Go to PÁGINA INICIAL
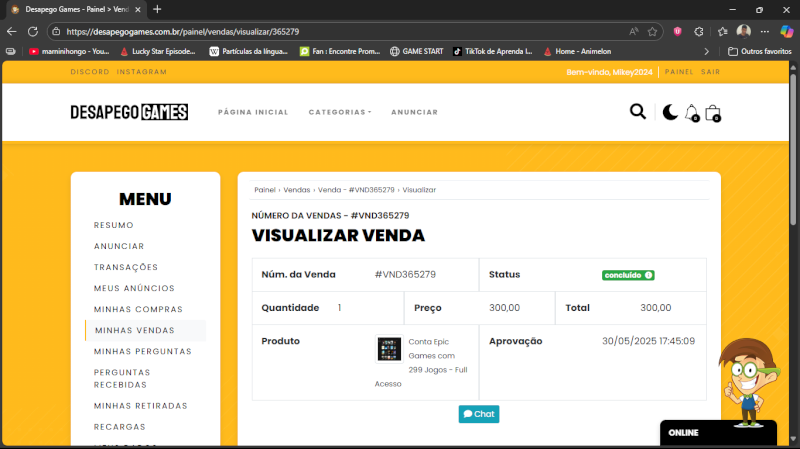800x449 pixels. (253, 112)
